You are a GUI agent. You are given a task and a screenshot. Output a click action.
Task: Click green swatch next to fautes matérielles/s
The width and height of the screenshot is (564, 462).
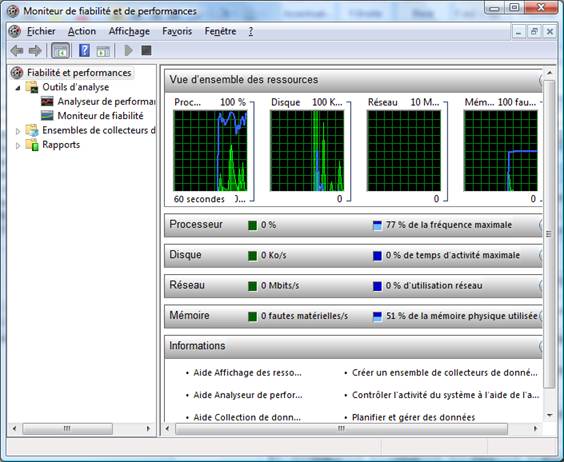click(253, 316)
